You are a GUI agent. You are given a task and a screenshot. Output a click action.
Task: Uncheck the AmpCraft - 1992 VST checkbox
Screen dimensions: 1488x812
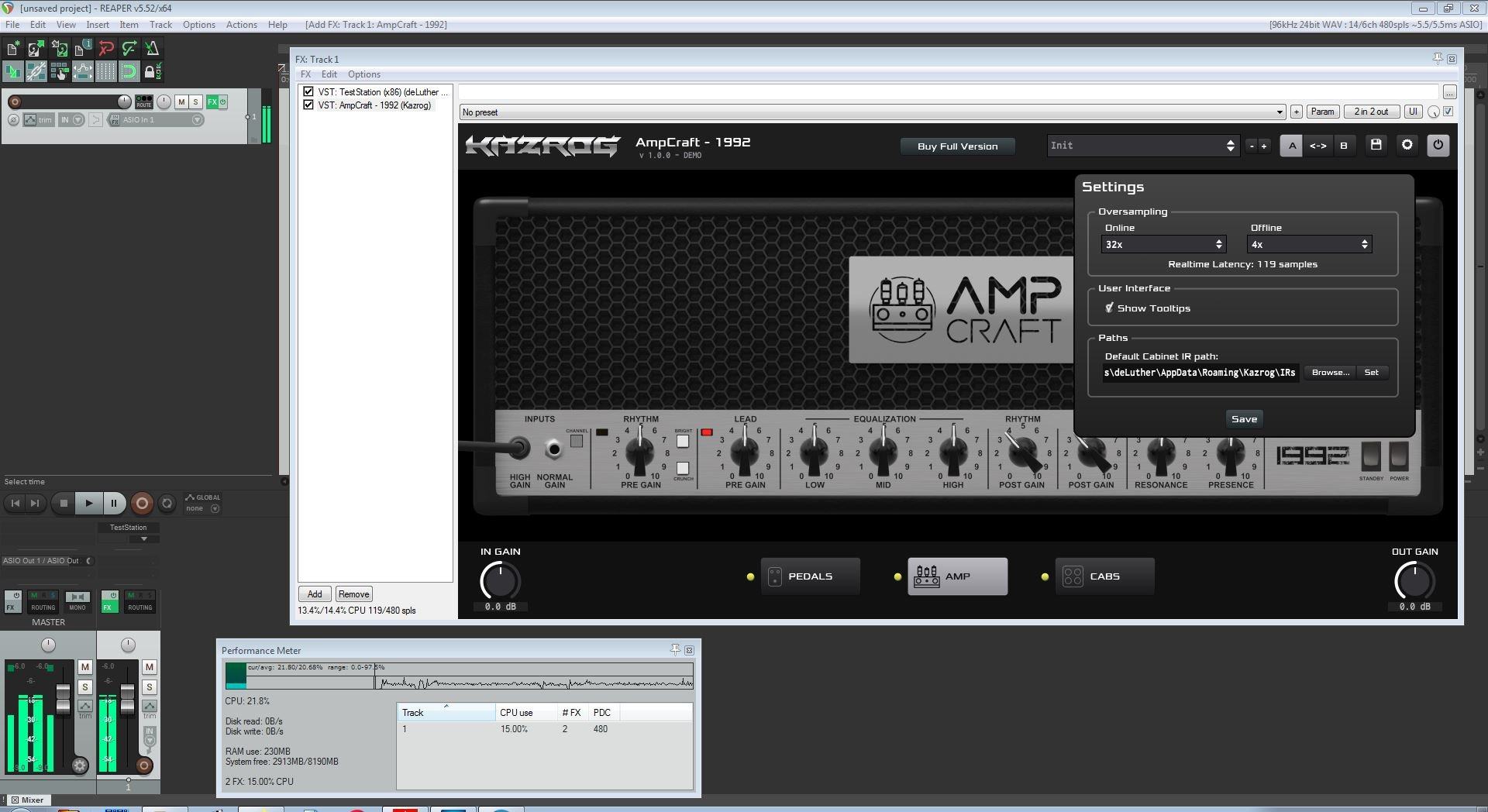click(x=308, y=105)
